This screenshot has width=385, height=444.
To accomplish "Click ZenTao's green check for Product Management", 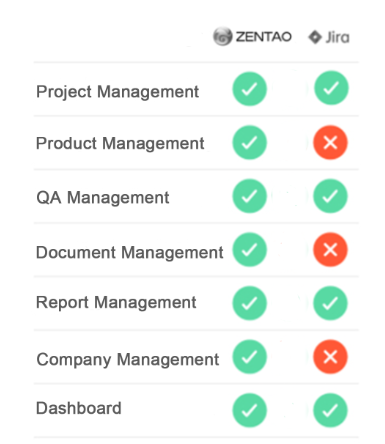I will [250, 143].
